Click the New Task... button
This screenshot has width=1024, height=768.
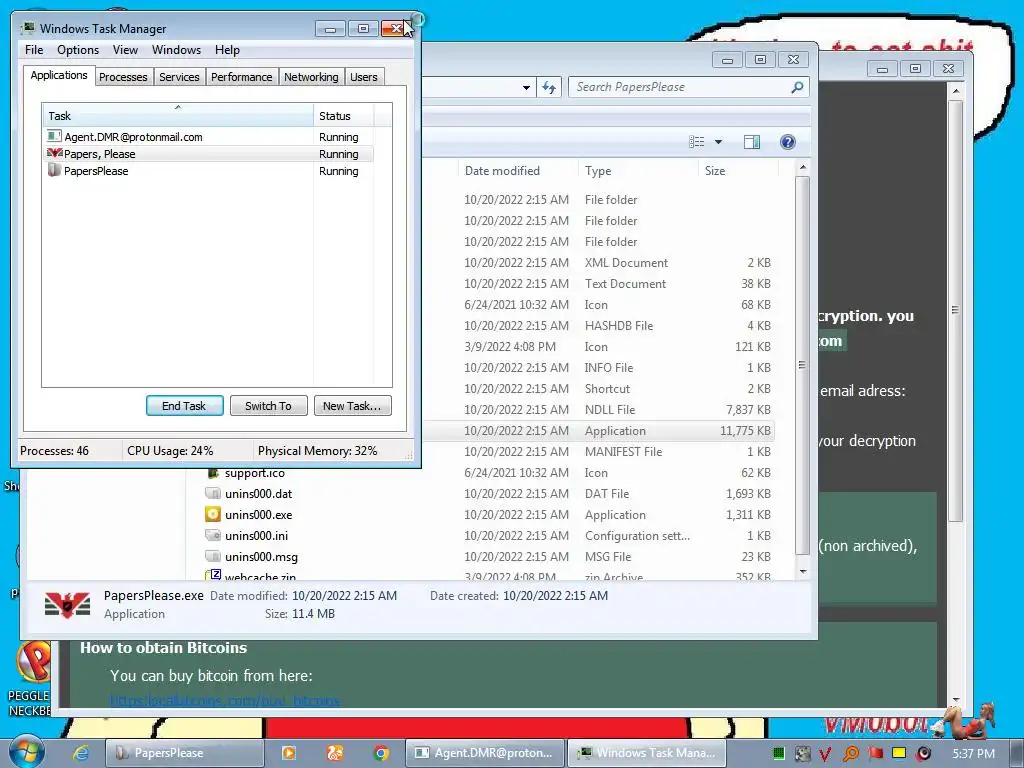352,406
